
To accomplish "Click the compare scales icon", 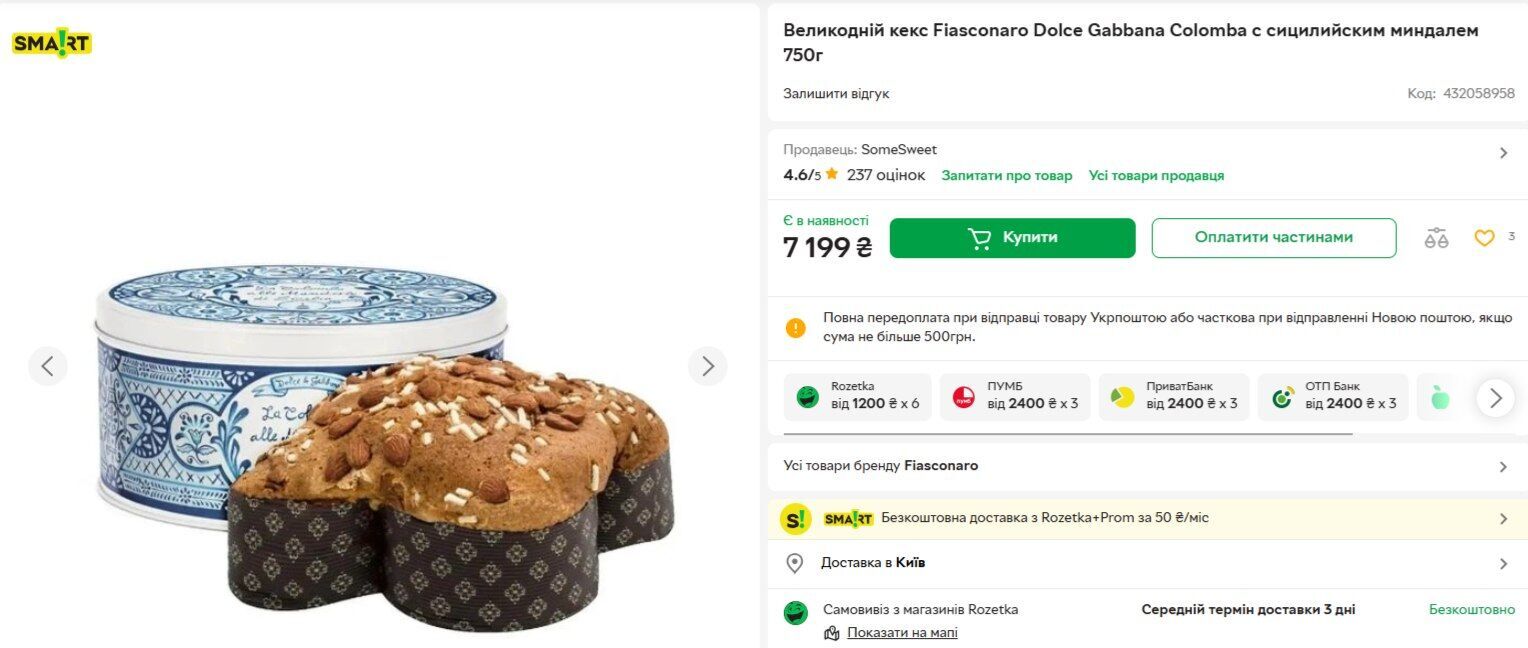I will coord(1436,238).
